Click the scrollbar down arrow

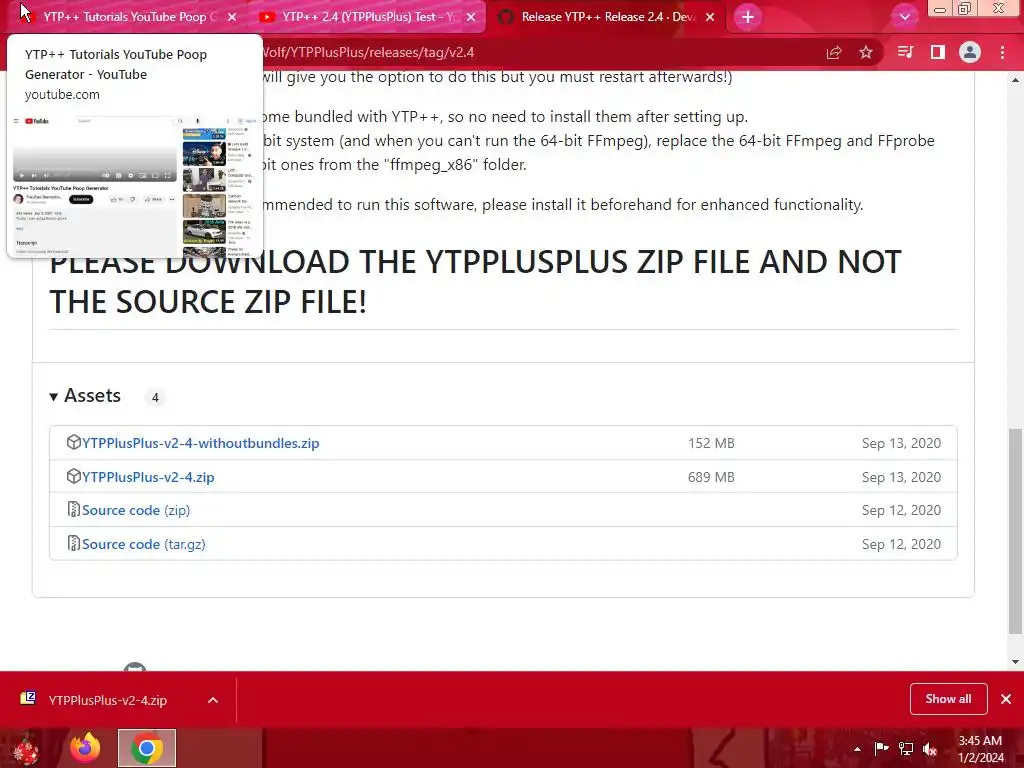(x=1015, y=662)
